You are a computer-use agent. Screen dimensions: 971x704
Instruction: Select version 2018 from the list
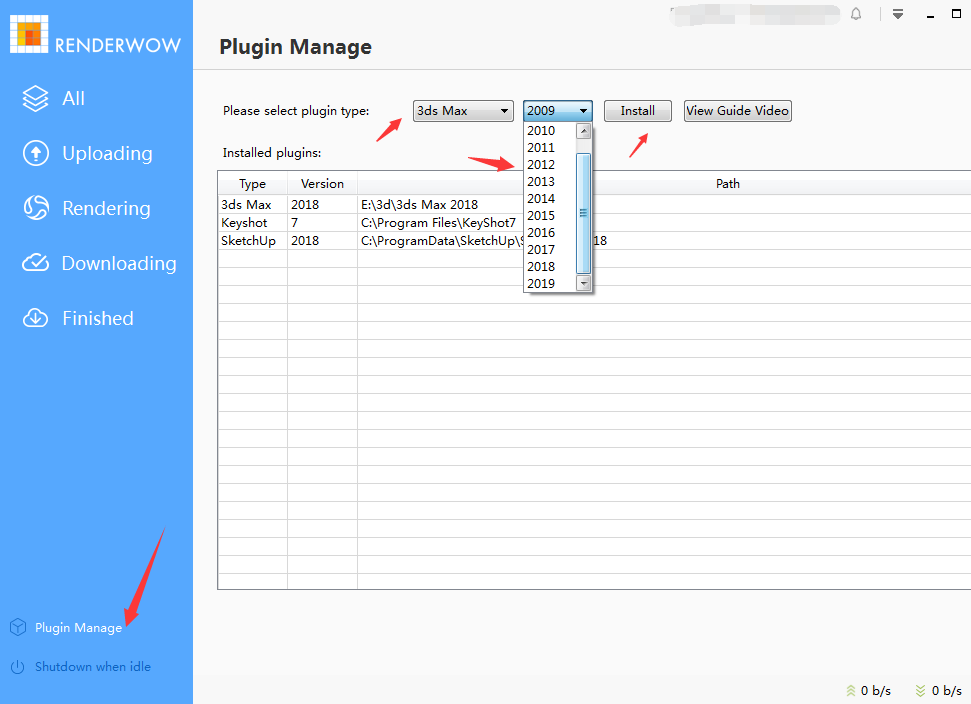pyautogui.click(x=550, y=267)
